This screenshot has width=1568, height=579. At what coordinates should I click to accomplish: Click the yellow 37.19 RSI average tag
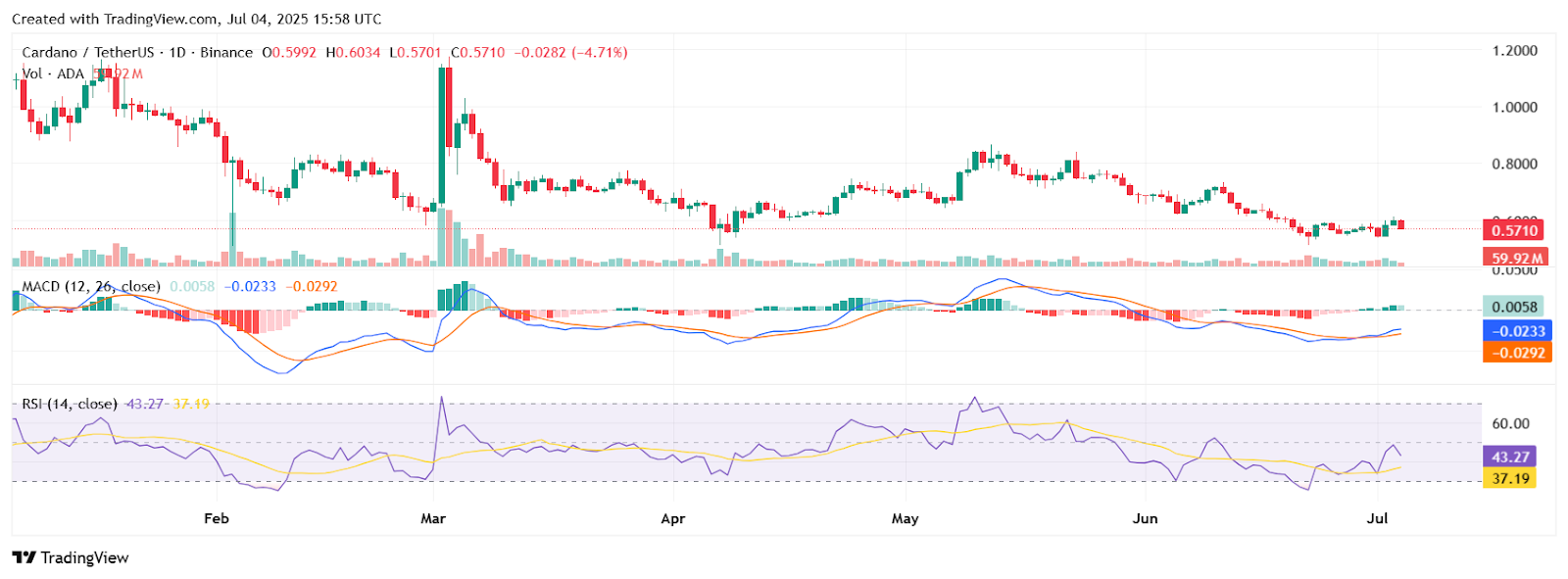click(1509, 478)
